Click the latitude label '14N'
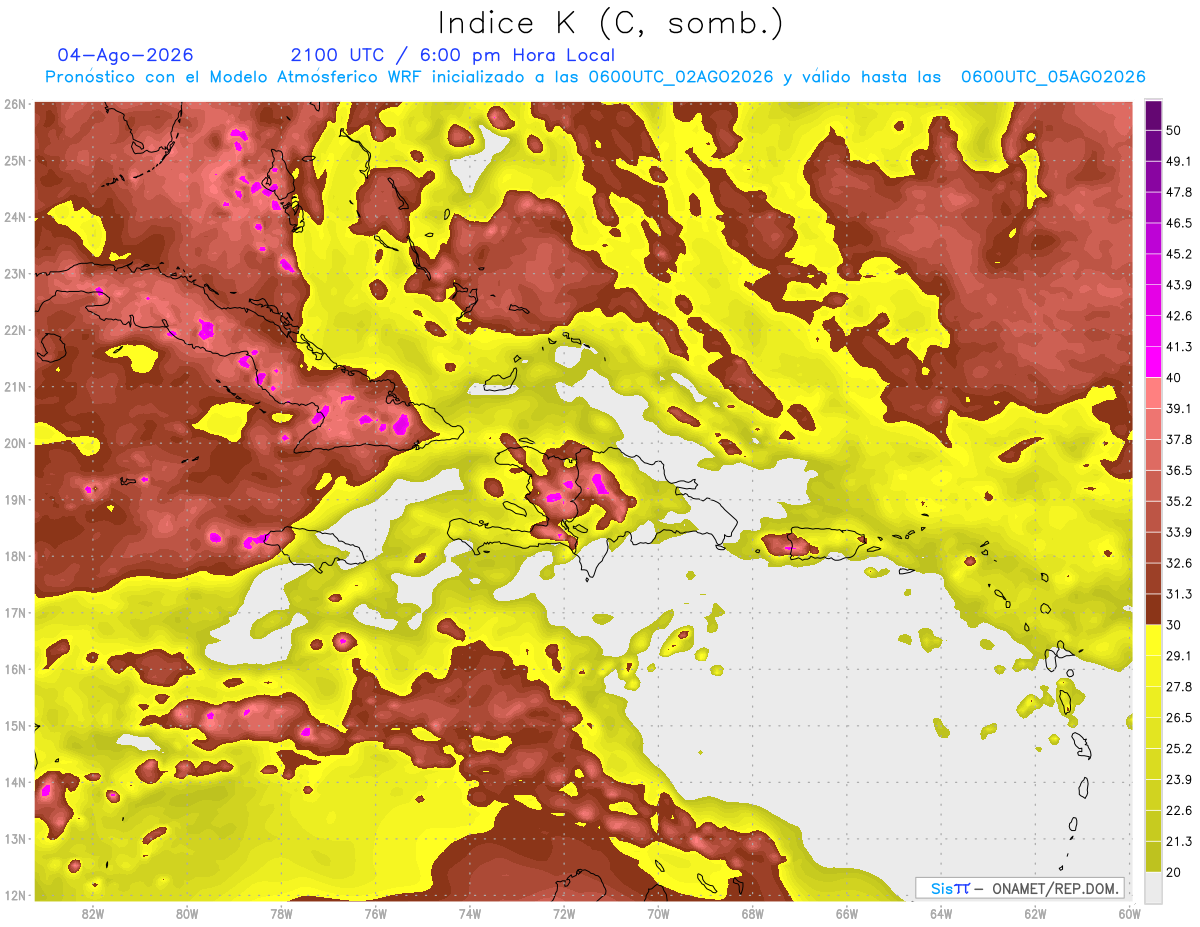 15,782
